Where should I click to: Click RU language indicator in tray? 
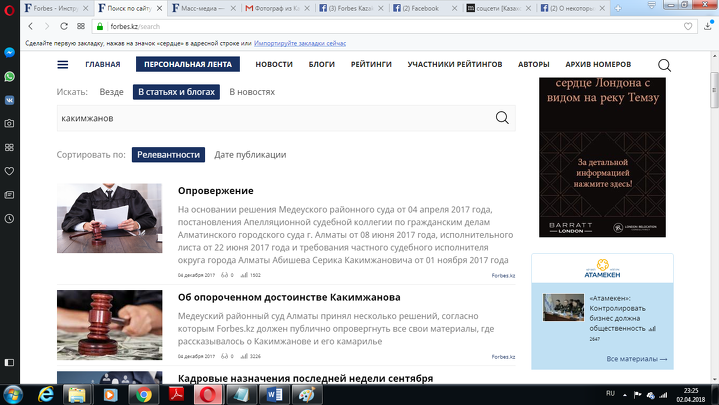610,394
